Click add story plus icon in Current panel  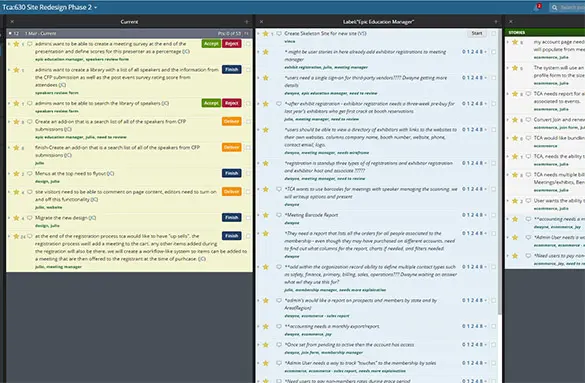coord(246,22)
